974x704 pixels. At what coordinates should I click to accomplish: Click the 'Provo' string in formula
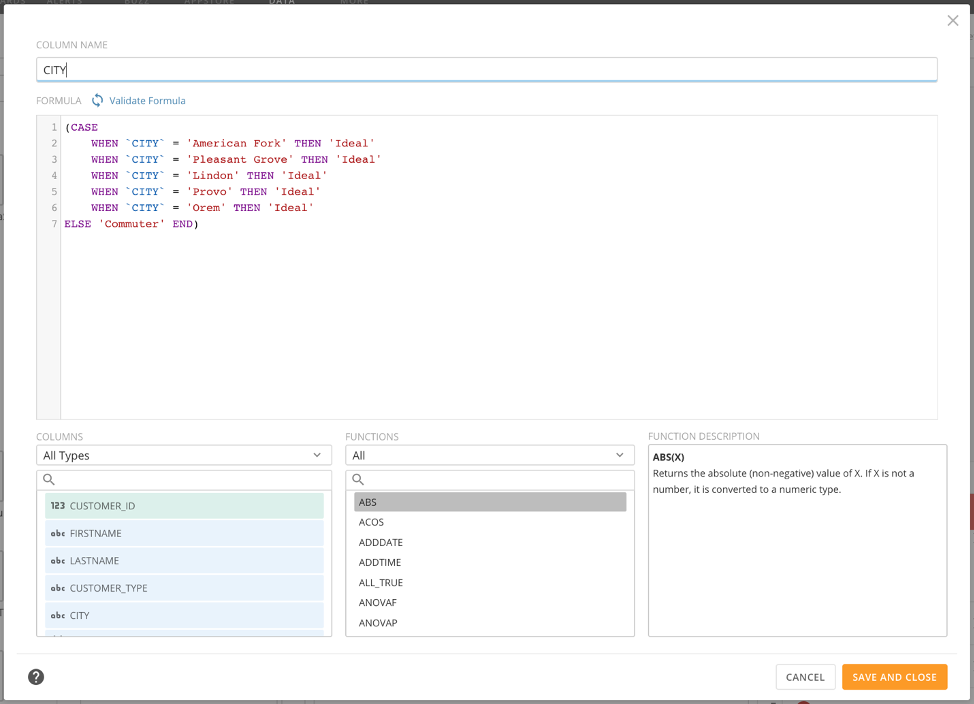pos(209,192)
